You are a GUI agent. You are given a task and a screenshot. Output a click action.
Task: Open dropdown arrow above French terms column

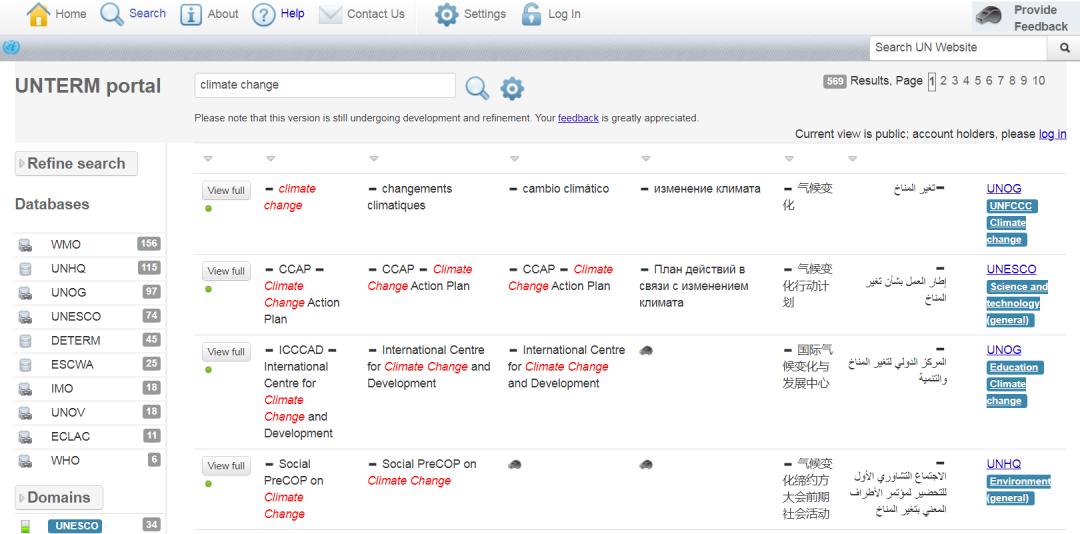pyautogui.click(x=373, y=159)
